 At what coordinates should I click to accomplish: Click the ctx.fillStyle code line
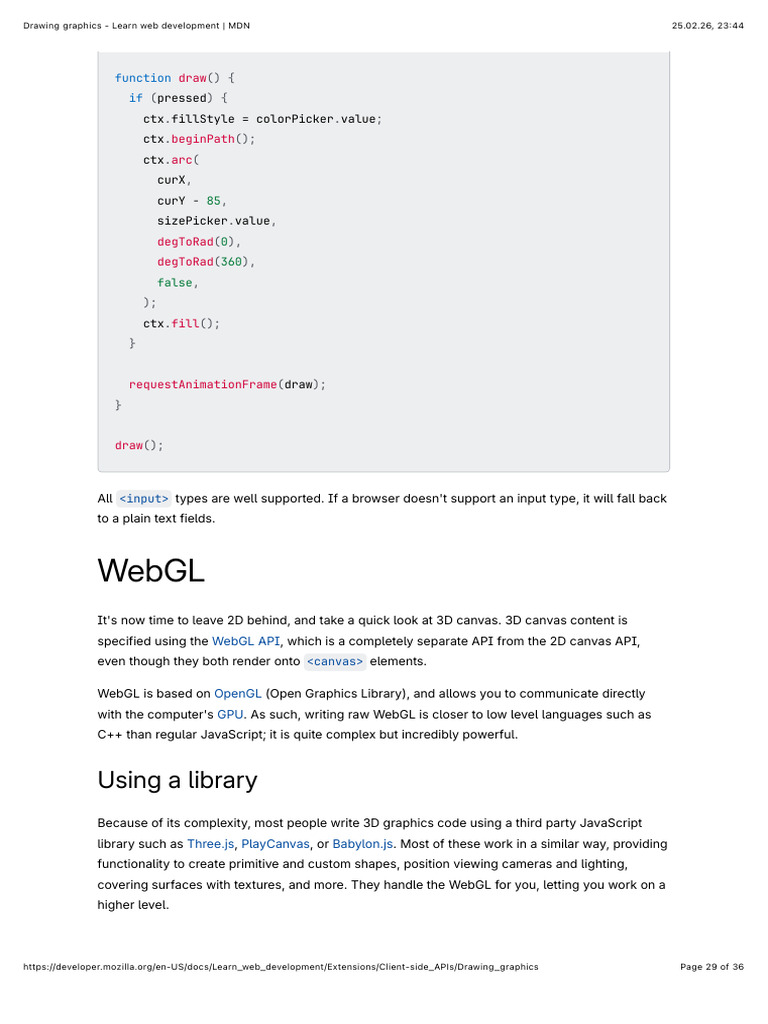coord(263,119)
